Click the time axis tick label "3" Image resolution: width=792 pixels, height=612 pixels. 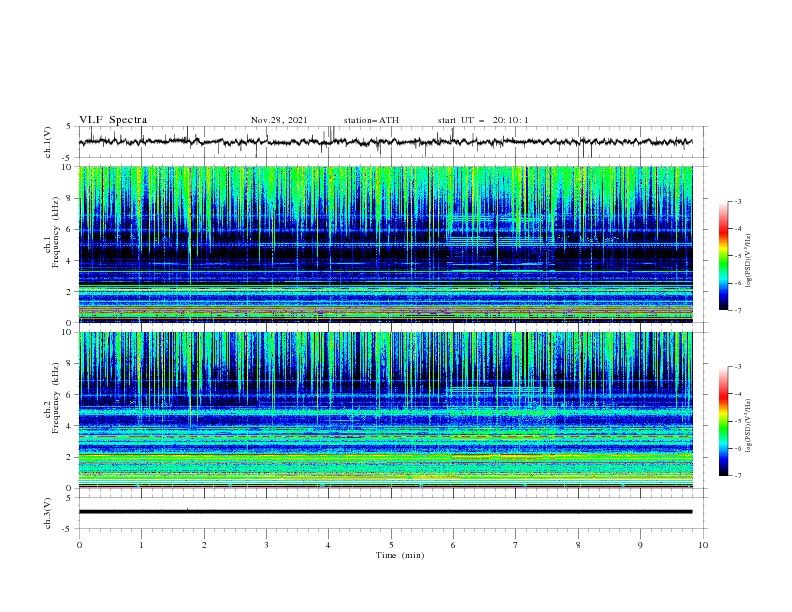click(x=266, y=545)
